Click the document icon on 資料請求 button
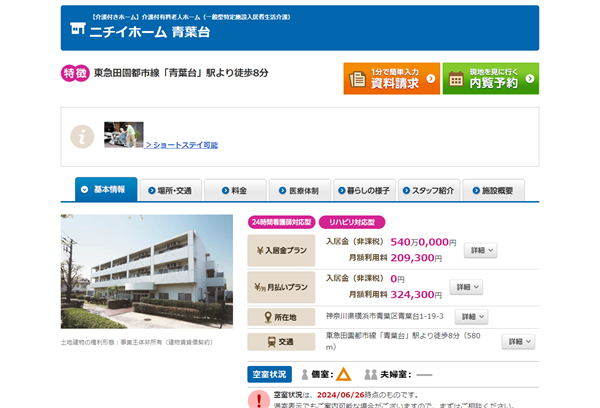The height and width of the screenshot is (408, 600). pos(357,79)
